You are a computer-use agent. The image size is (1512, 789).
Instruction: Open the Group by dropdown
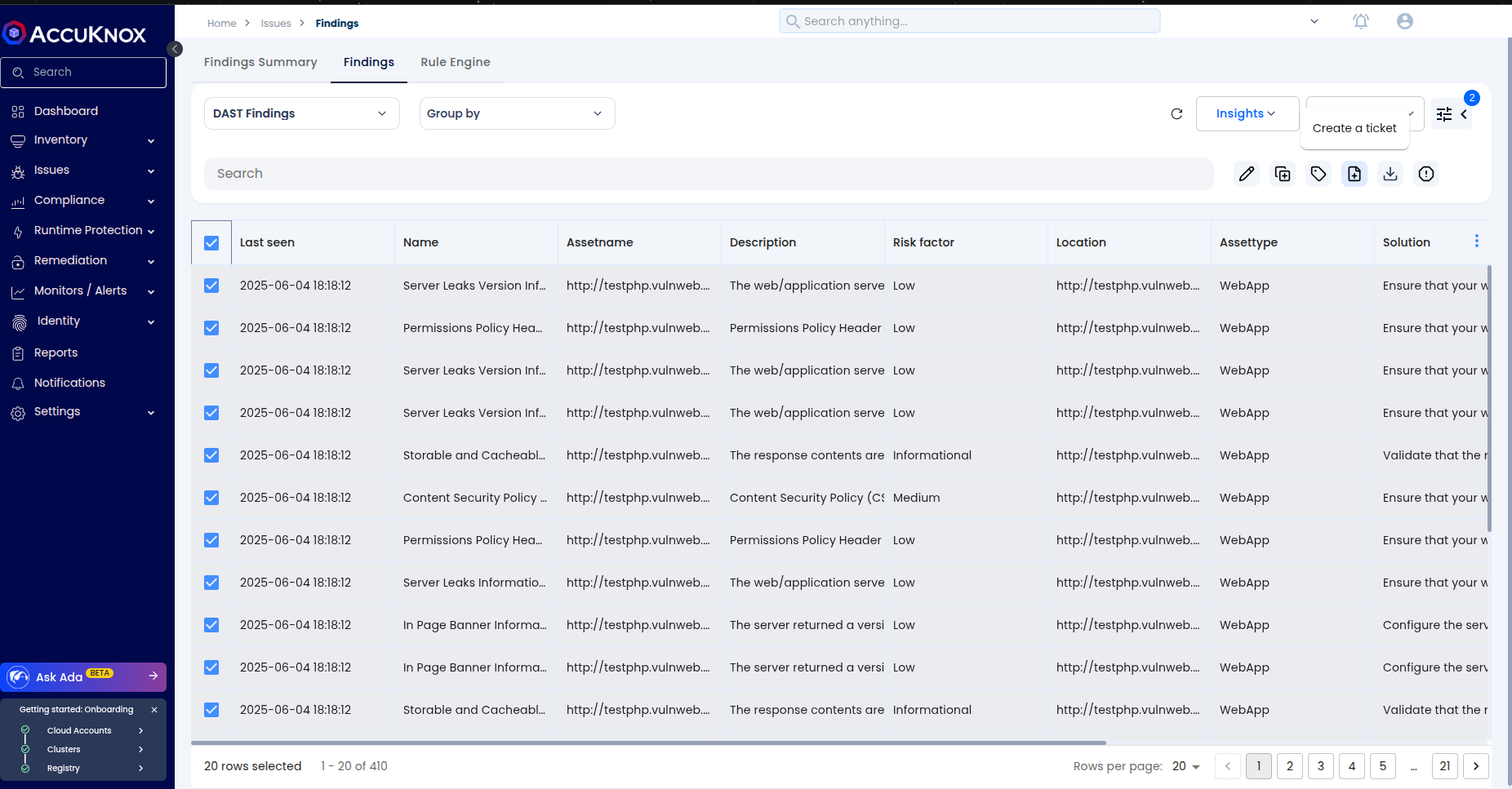[517, 113]
